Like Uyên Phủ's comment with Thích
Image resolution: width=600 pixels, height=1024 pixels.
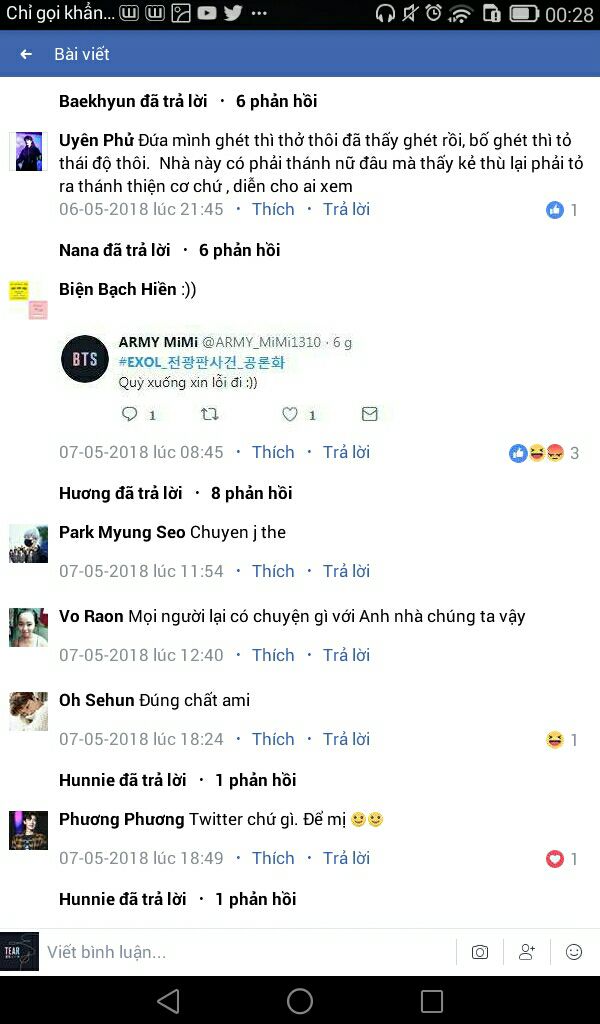(x=273, y=209)
